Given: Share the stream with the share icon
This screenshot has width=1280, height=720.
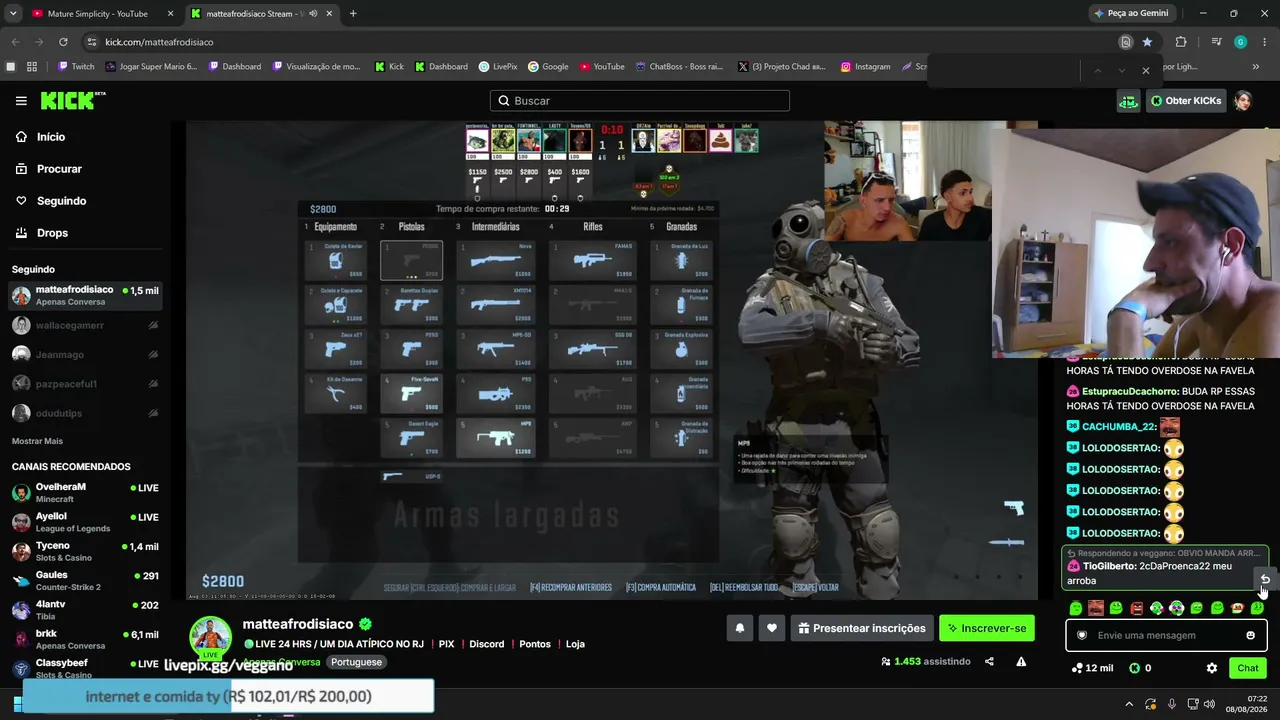Looking at the screenshot, I should (x=989, y=661).
